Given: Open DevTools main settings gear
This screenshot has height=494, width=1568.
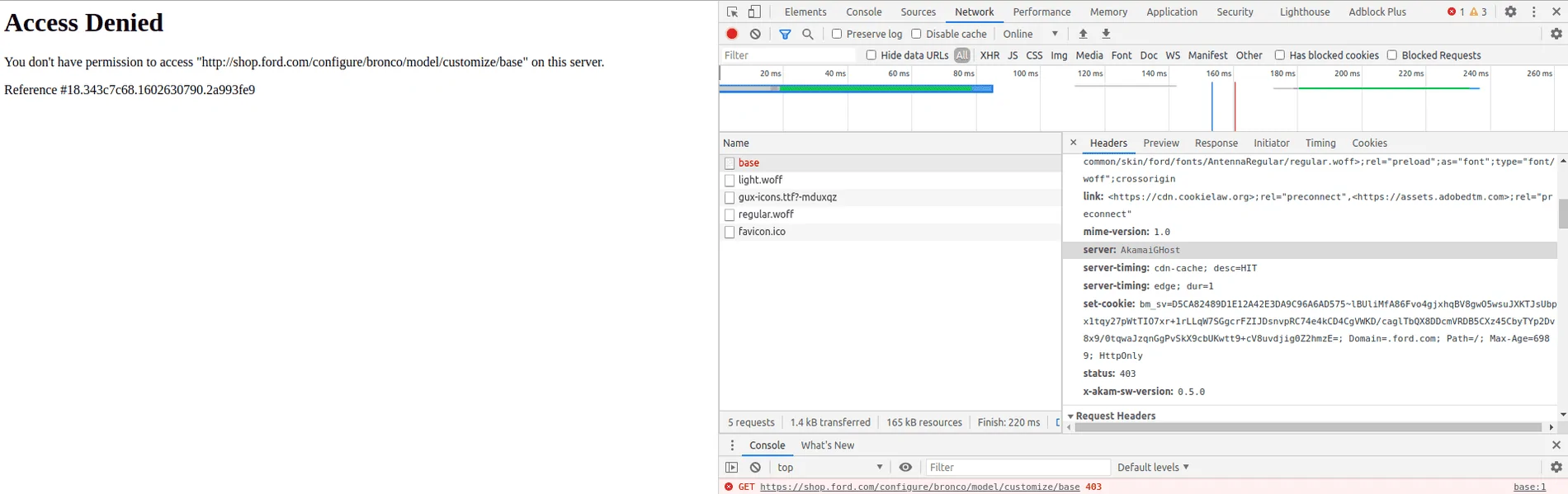Looking at the screenshot, I should tap(1510, 12).
